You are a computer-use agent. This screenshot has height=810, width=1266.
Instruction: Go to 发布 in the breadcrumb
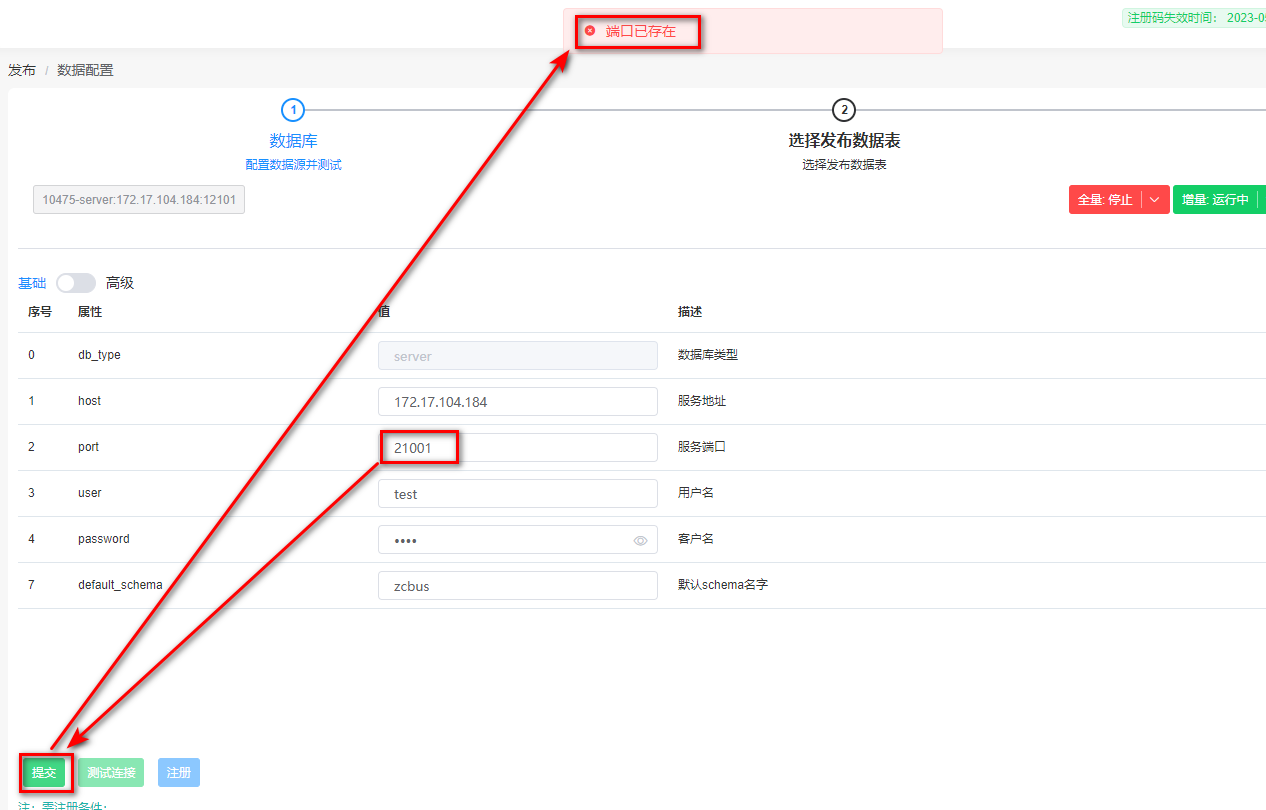point(22,70)
